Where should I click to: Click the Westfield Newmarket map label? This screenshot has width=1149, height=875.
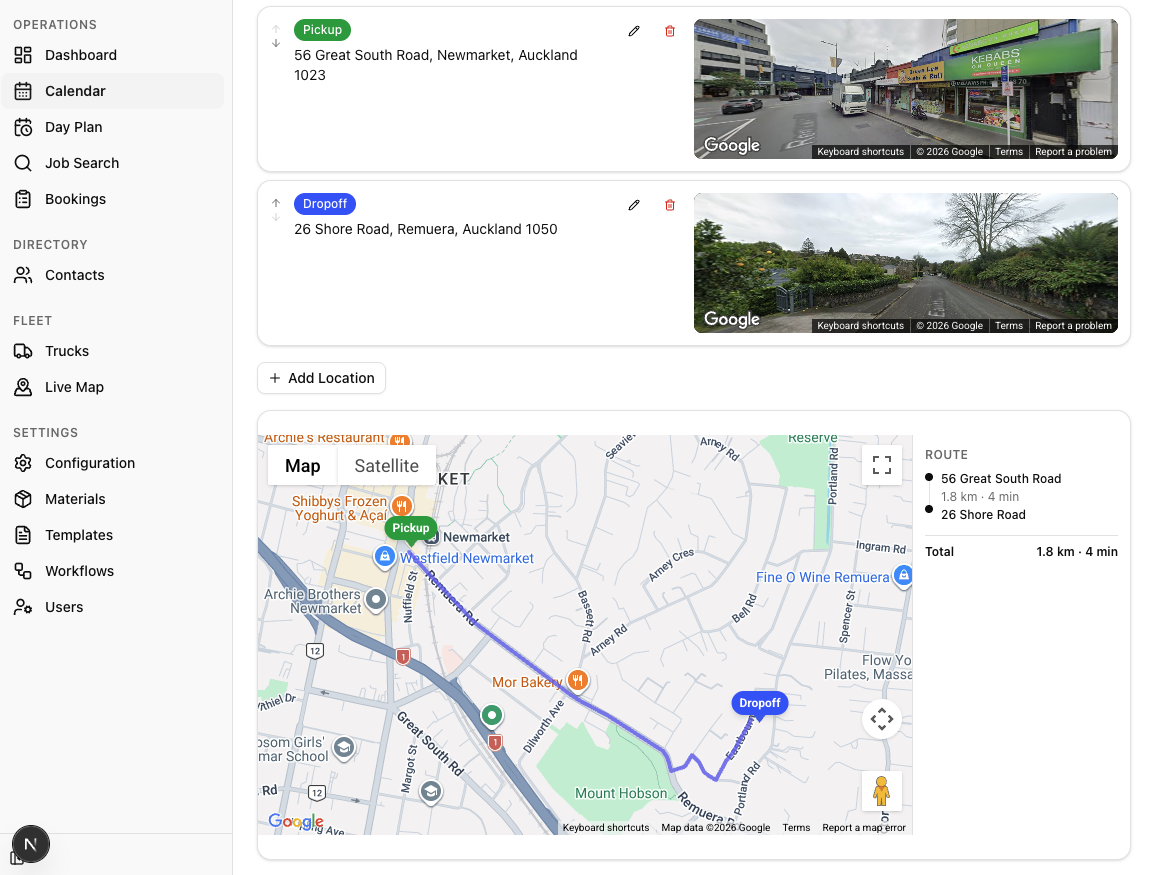467,558
